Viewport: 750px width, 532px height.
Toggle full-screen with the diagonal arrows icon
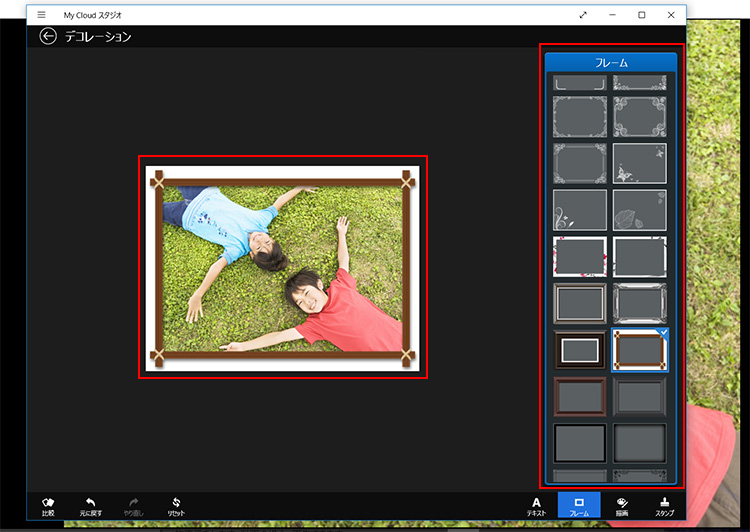(583, 15)
